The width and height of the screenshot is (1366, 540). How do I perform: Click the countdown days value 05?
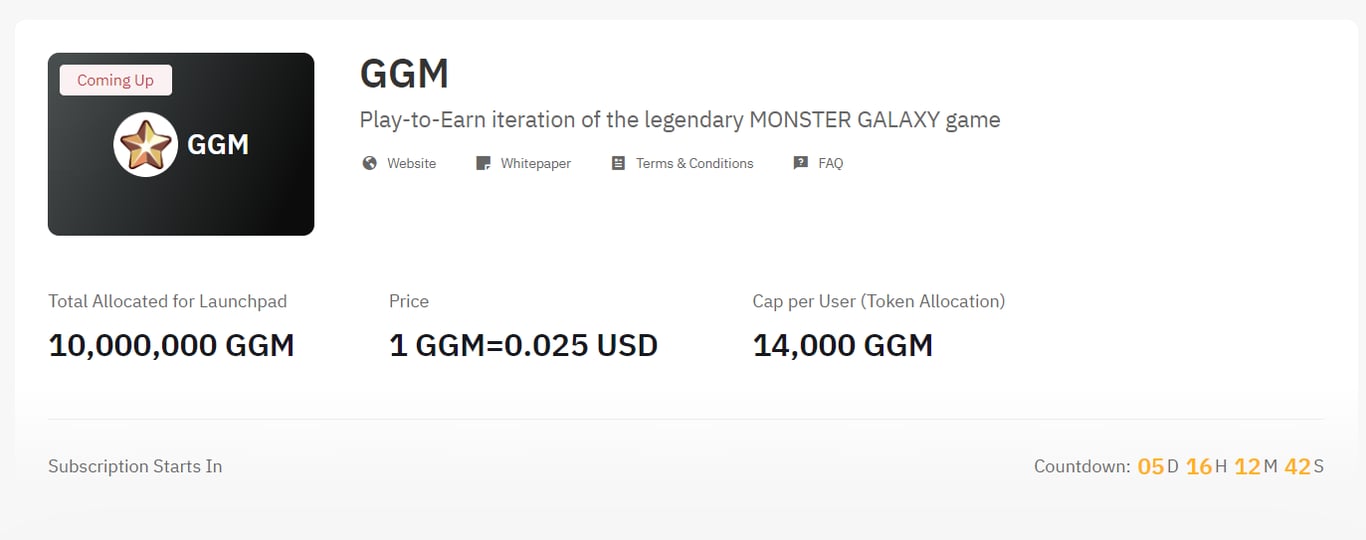pyautogui.click(x=1150, y=466)
